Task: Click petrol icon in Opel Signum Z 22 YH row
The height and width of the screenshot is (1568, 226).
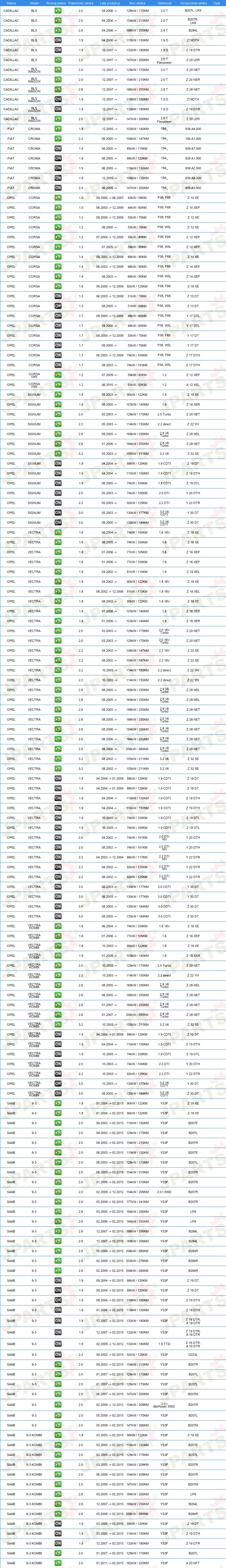Action: [x=58, y=424]
